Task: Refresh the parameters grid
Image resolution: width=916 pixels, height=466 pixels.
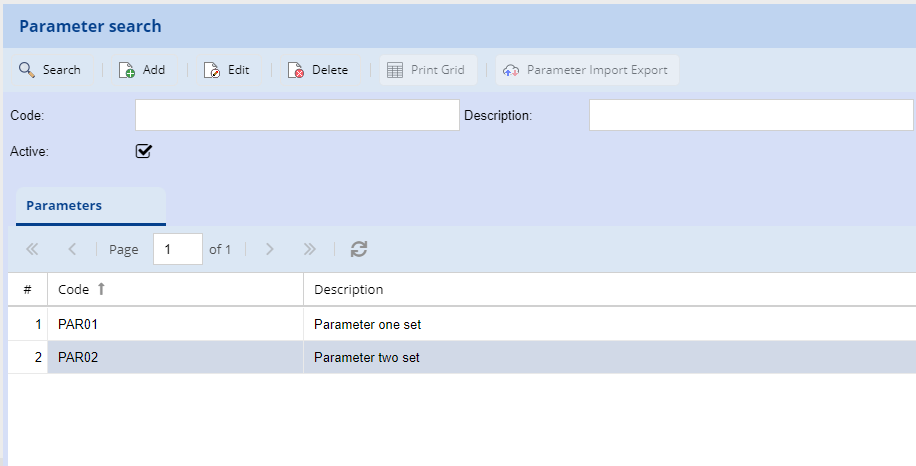Action: click(x=359, y=249)
